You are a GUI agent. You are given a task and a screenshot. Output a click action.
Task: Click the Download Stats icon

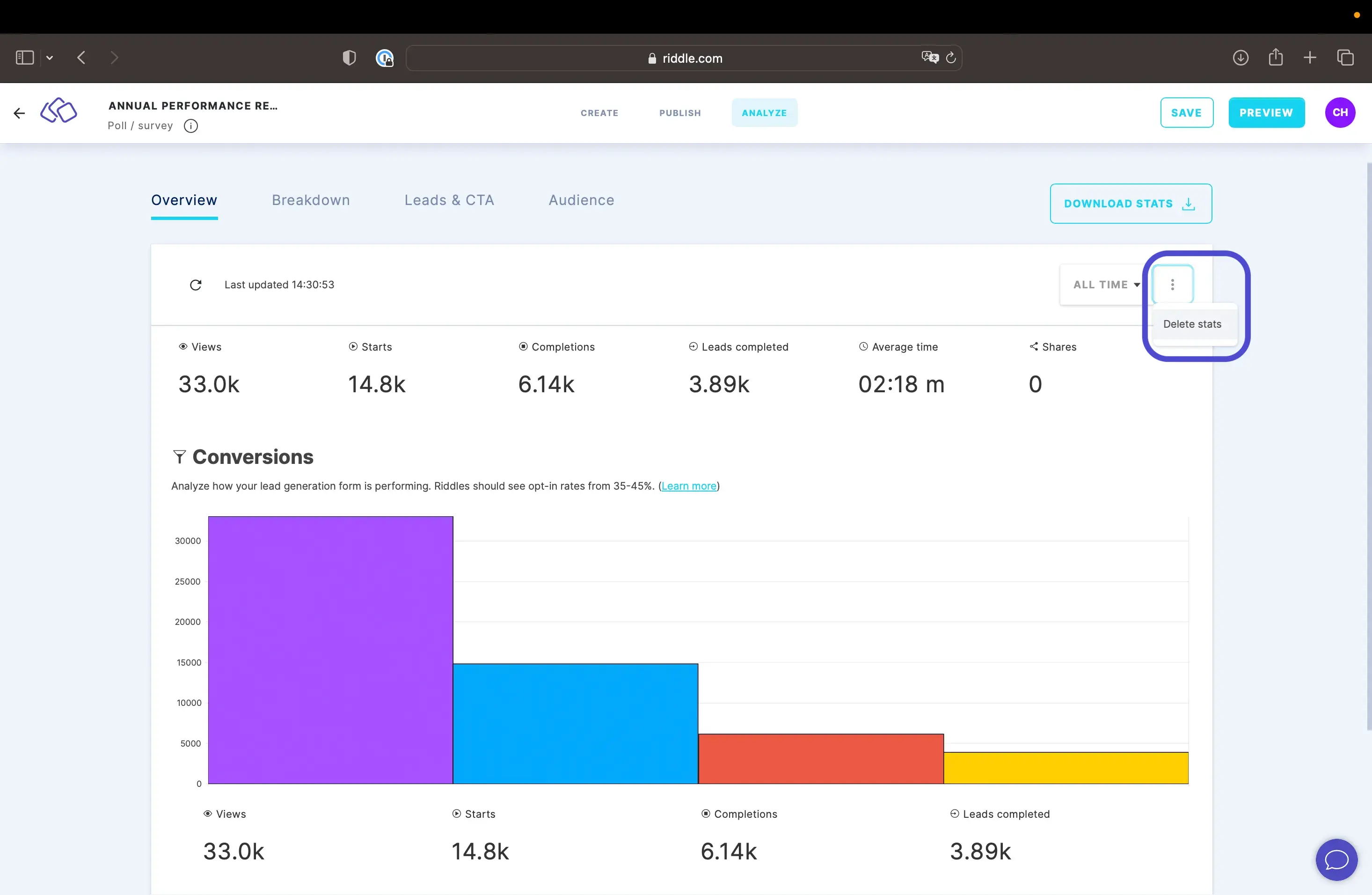tap(1192, 203)
